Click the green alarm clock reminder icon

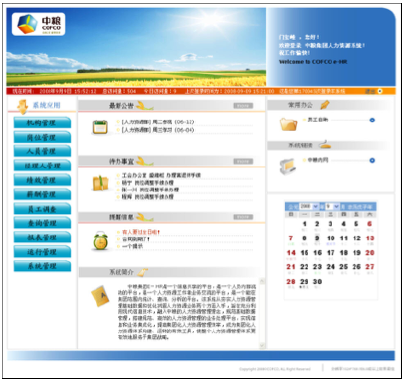coord(100,240)
